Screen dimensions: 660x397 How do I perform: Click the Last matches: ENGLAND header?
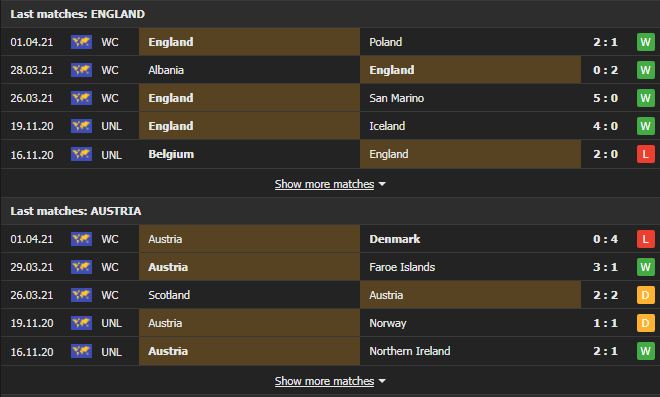pos(77,14)
